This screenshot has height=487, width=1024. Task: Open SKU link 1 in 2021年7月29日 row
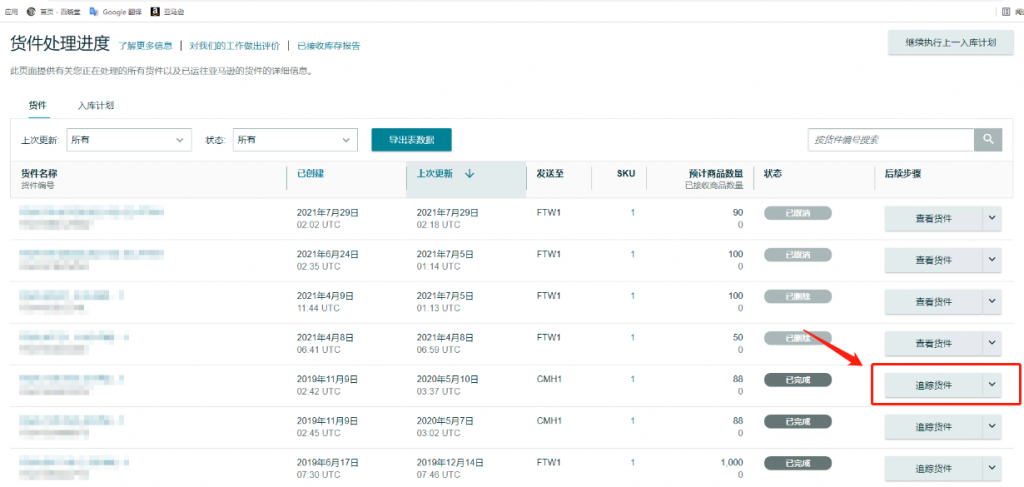click(x=632, y=212)
